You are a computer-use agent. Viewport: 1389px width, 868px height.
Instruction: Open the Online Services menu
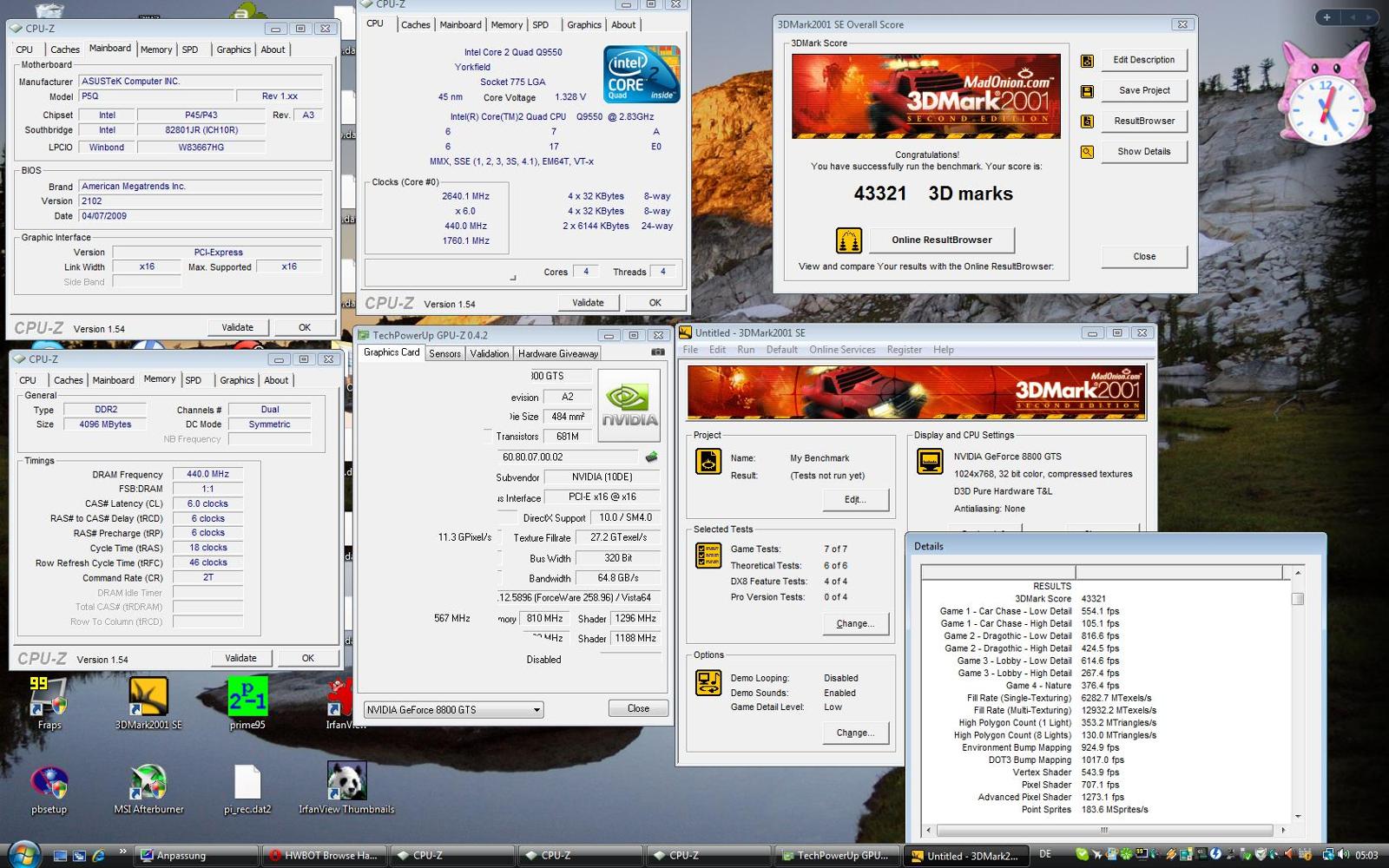(842, 350)
